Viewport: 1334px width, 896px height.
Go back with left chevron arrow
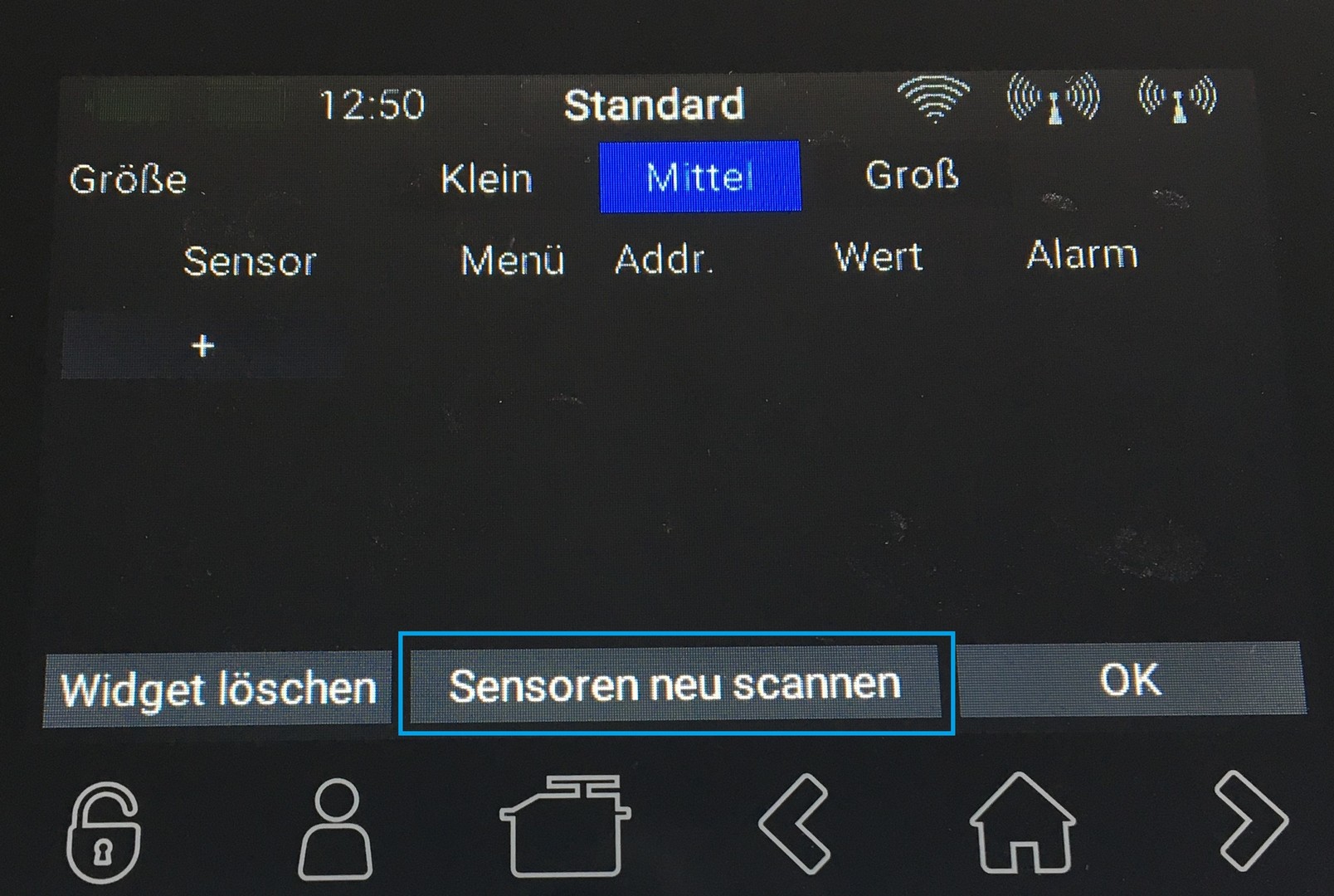click(x=794, y=823)
